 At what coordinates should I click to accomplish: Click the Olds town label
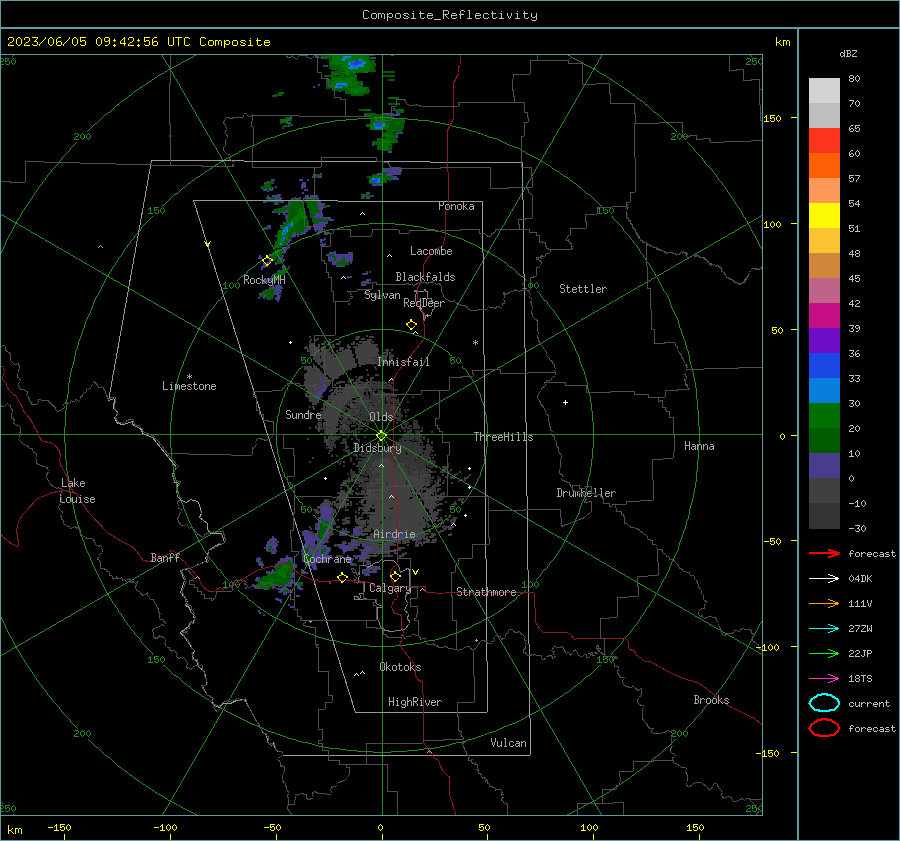(x=381, y=417)
